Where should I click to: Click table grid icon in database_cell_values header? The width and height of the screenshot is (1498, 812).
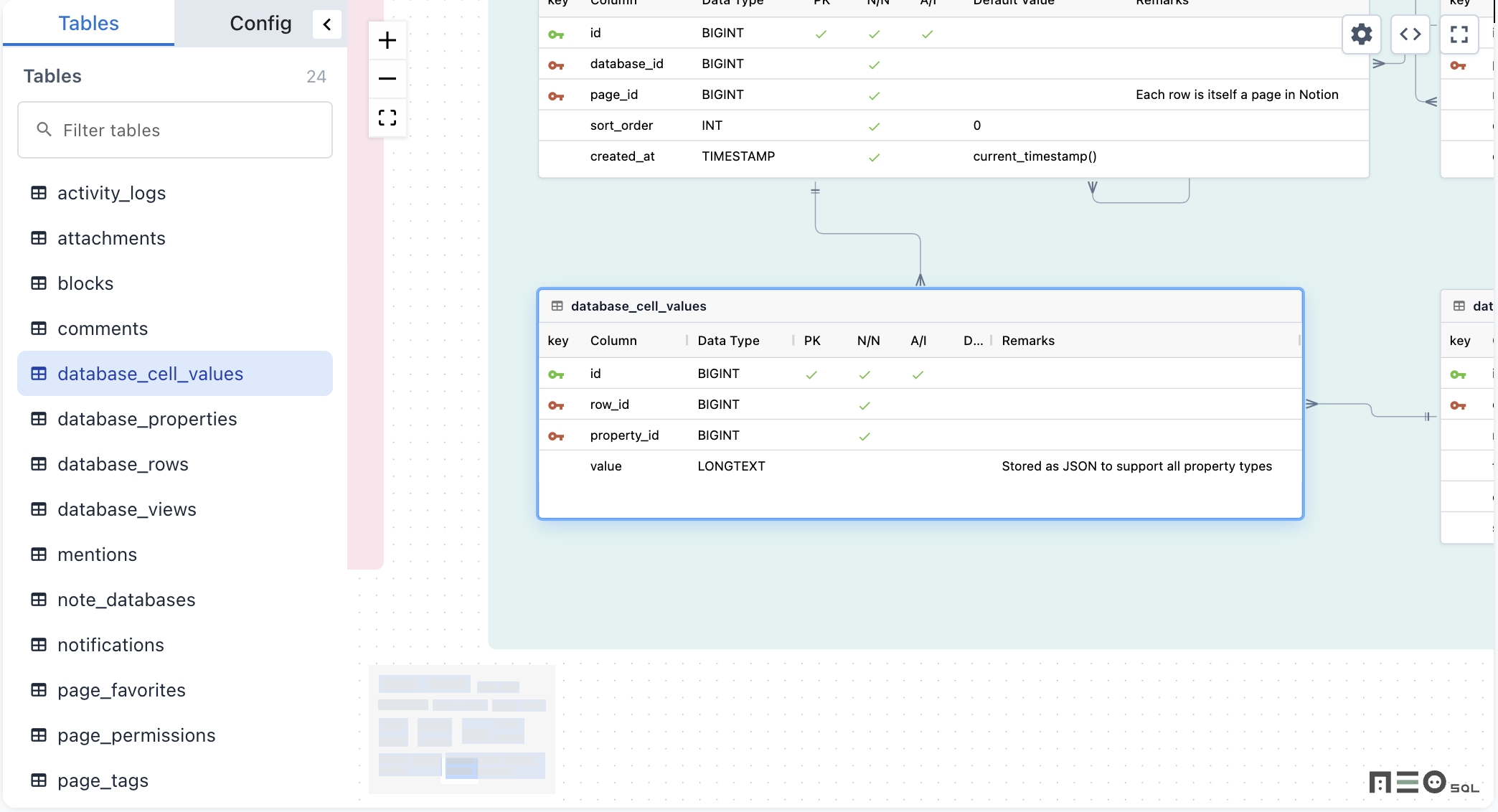557,306
